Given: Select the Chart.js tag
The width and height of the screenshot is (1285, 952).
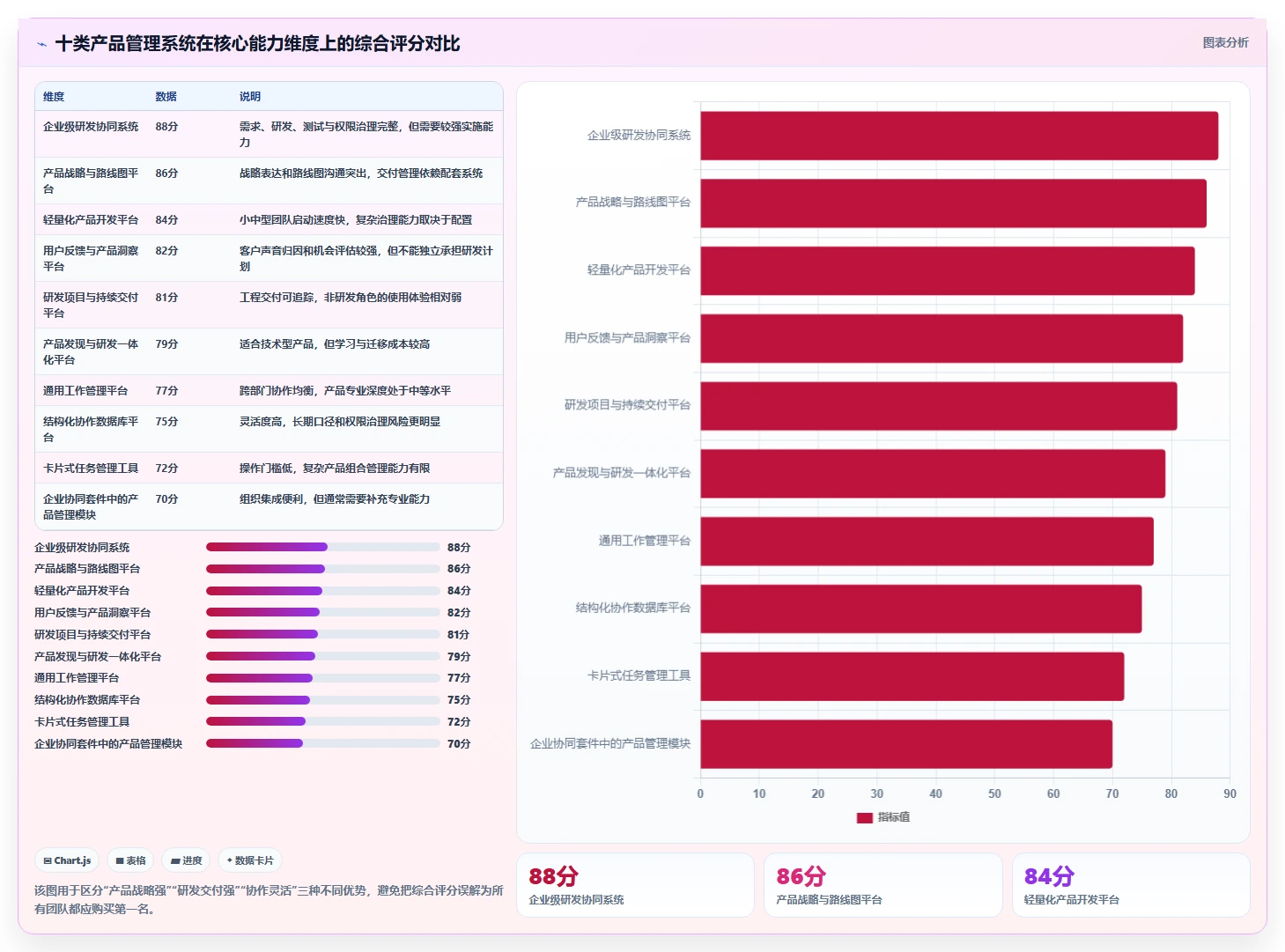Looking at the screenshot, I should [67, 860].
